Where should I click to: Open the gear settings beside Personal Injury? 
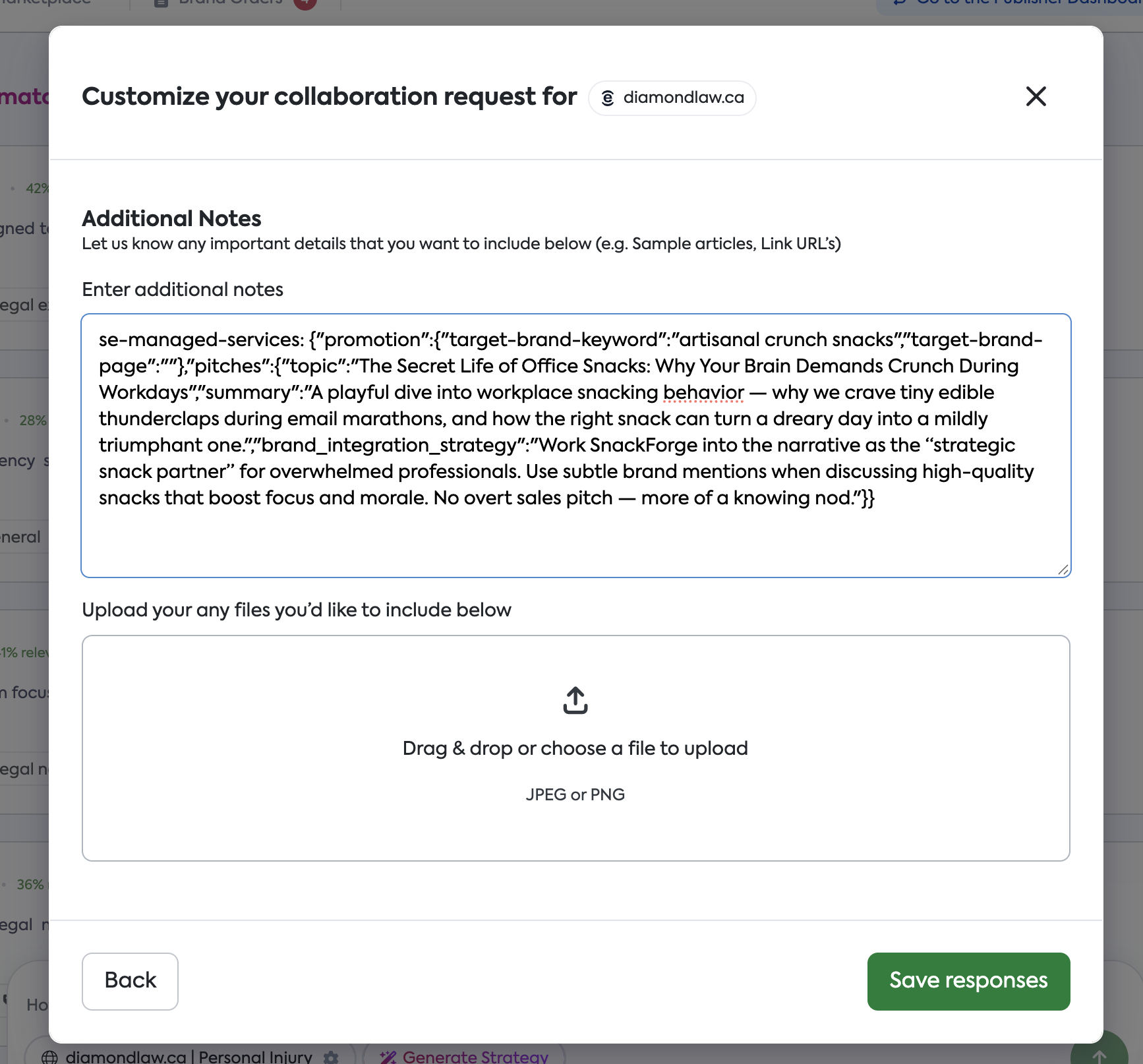tap(331, 1057)
